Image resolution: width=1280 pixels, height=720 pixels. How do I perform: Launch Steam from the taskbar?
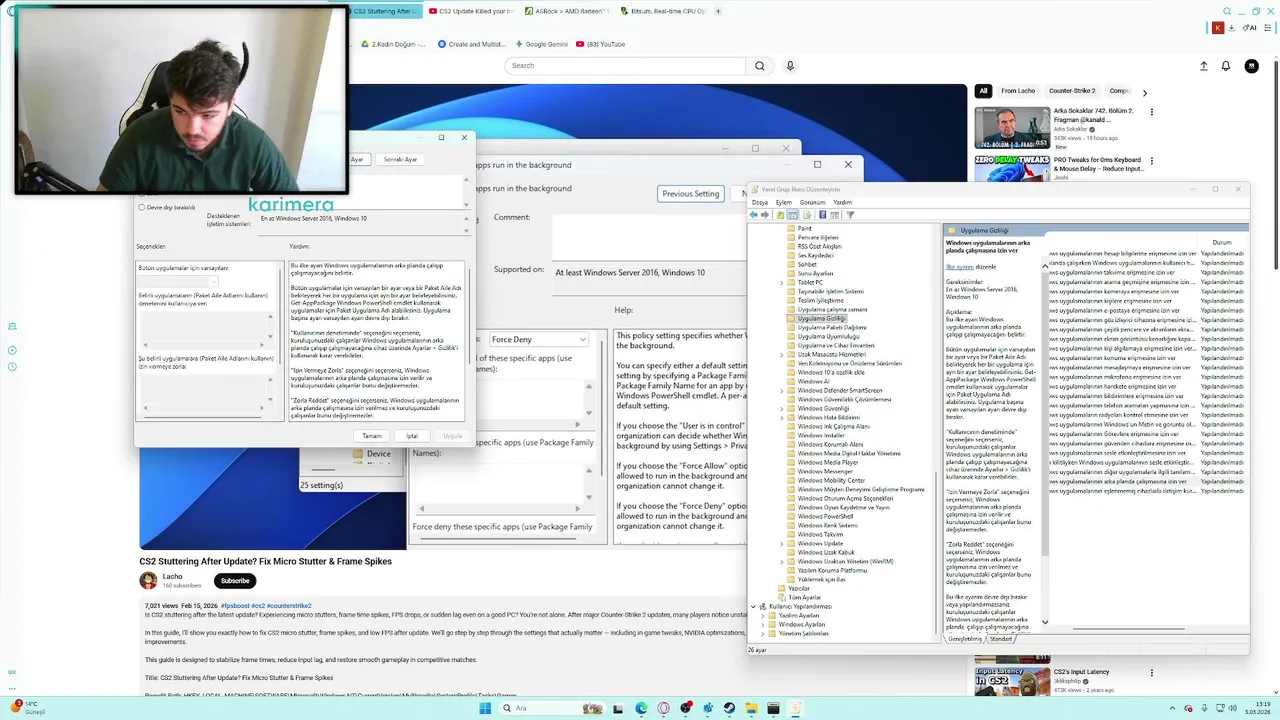point(729,708)
